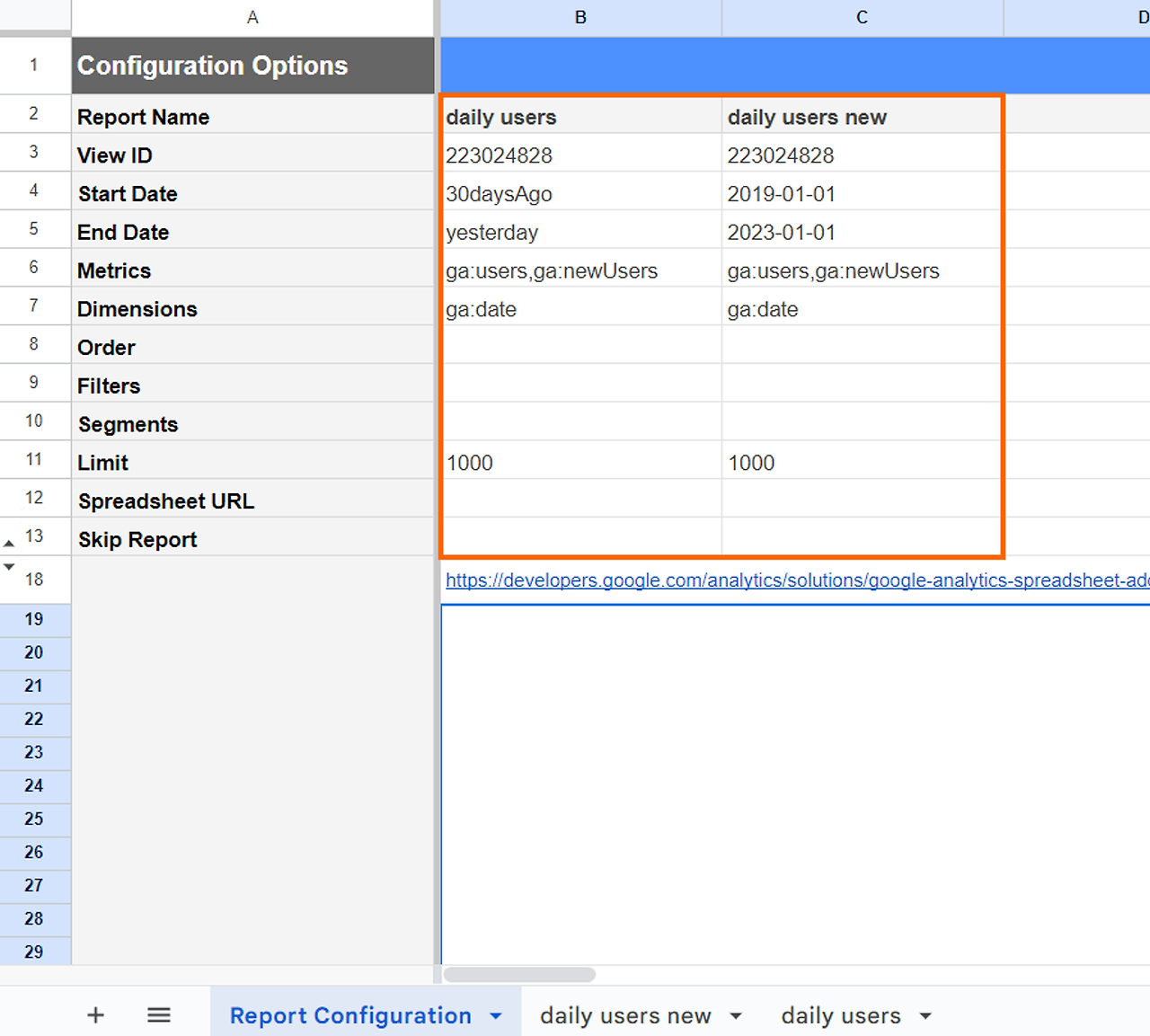The image size is (1150, 1036).
Task: Open the developers.google.com analytics link
Action: click(x=797, y=580)
